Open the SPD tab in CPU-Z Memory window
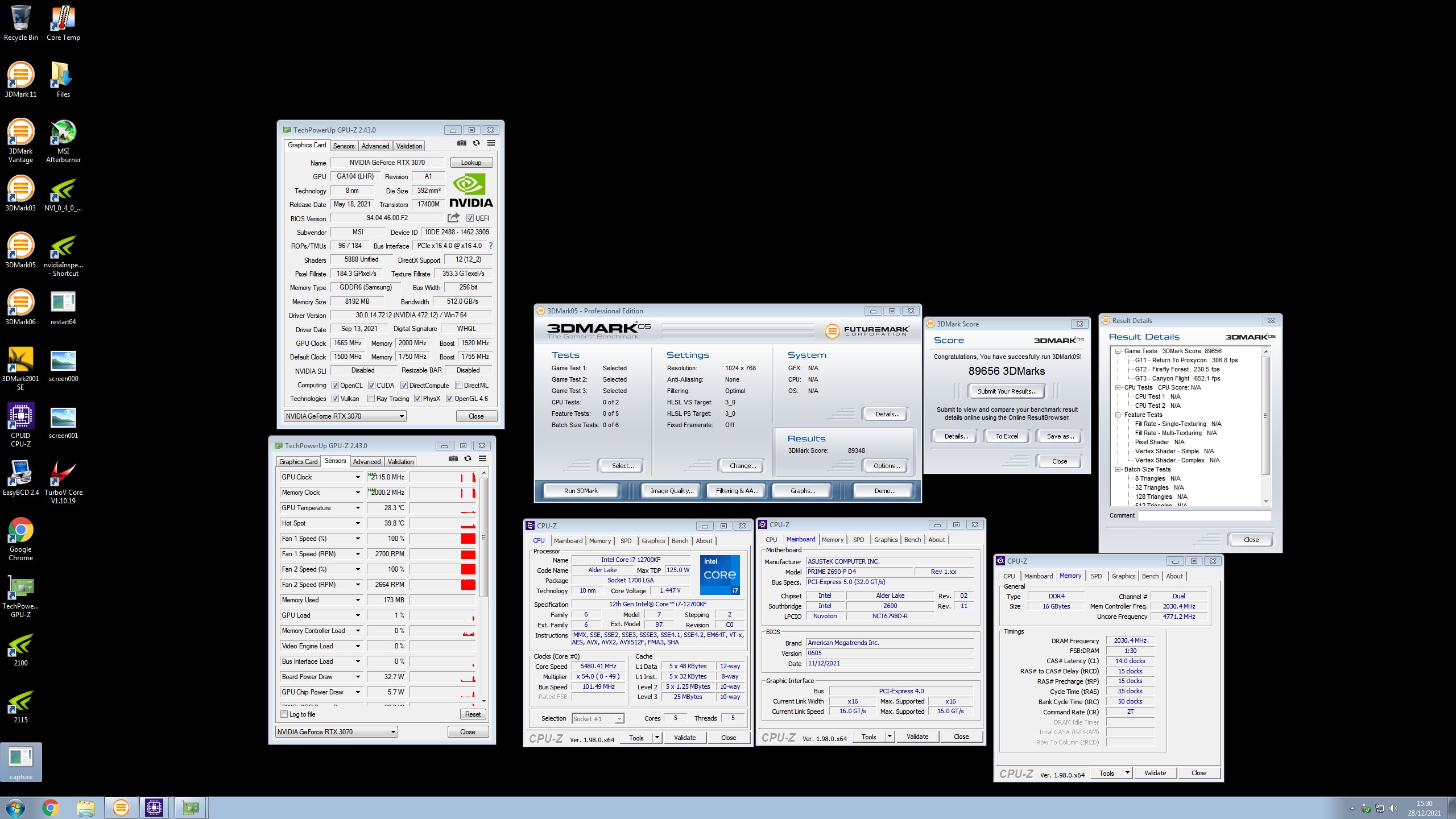The width and height of the screenshot is (1456, 819). (x=1096, y=576)
